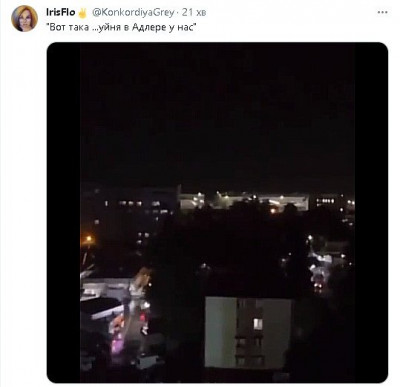
Task: Open the three-dot more options menu
Action: tap(382, 12)
